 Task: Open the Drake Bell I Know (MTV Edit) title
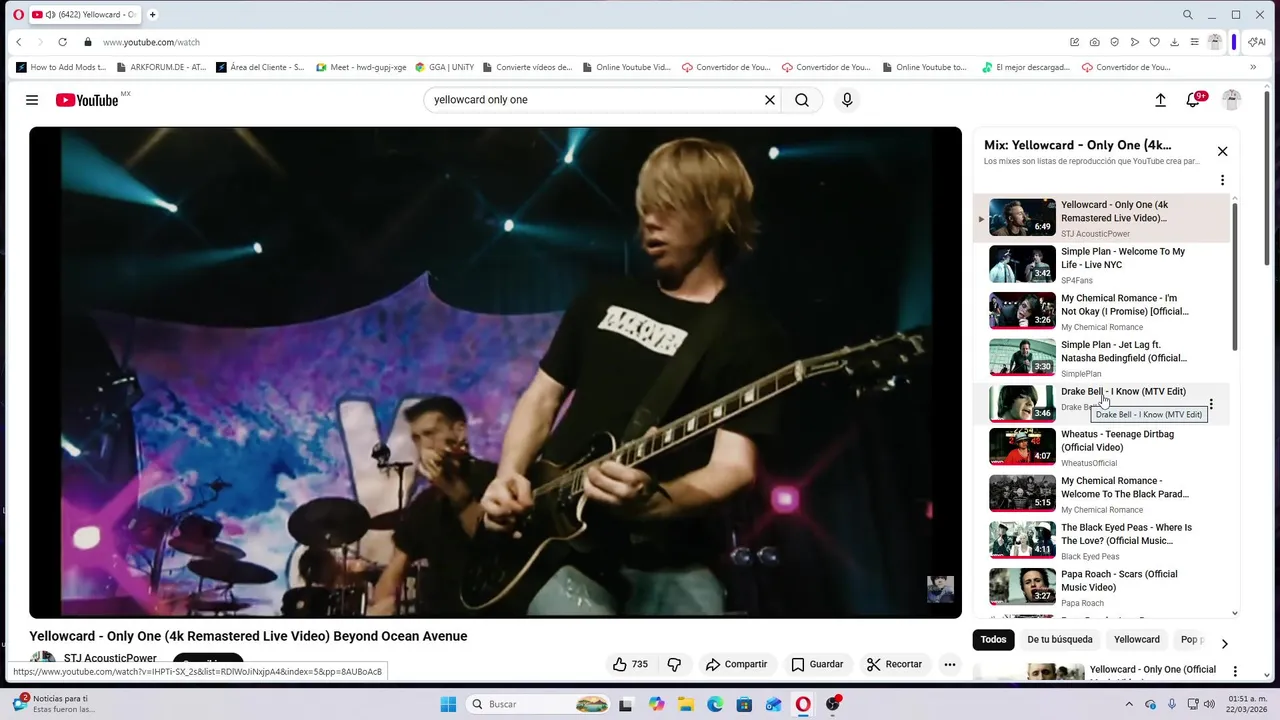[1123, 392]
